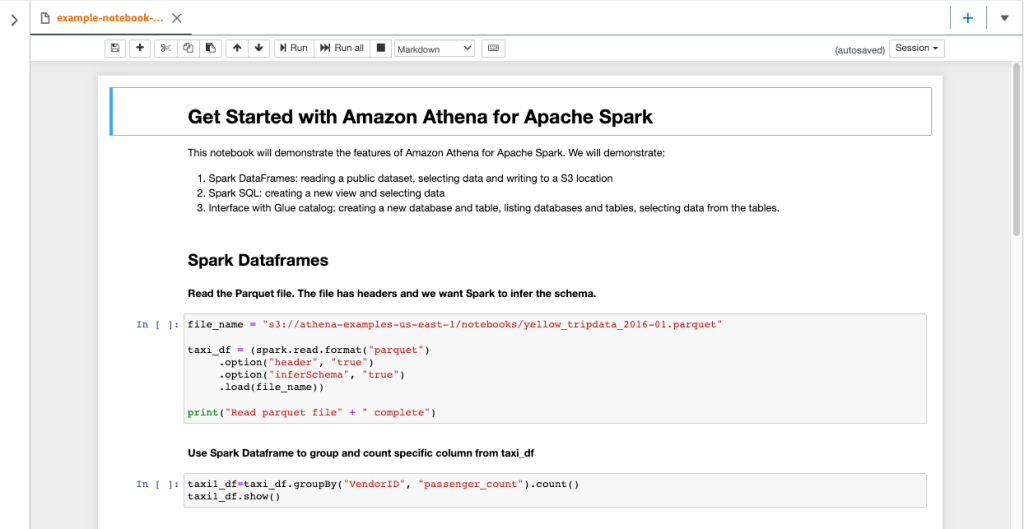
Task: Insert a new cell with plus icon
Action: 139,48
